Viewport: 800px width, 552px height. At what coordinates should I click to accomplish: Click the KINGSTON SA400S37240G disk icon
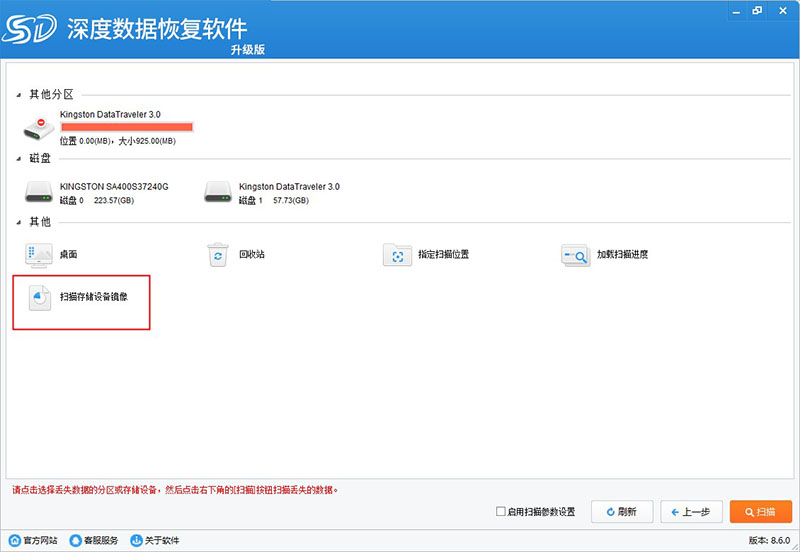[39, 192]
